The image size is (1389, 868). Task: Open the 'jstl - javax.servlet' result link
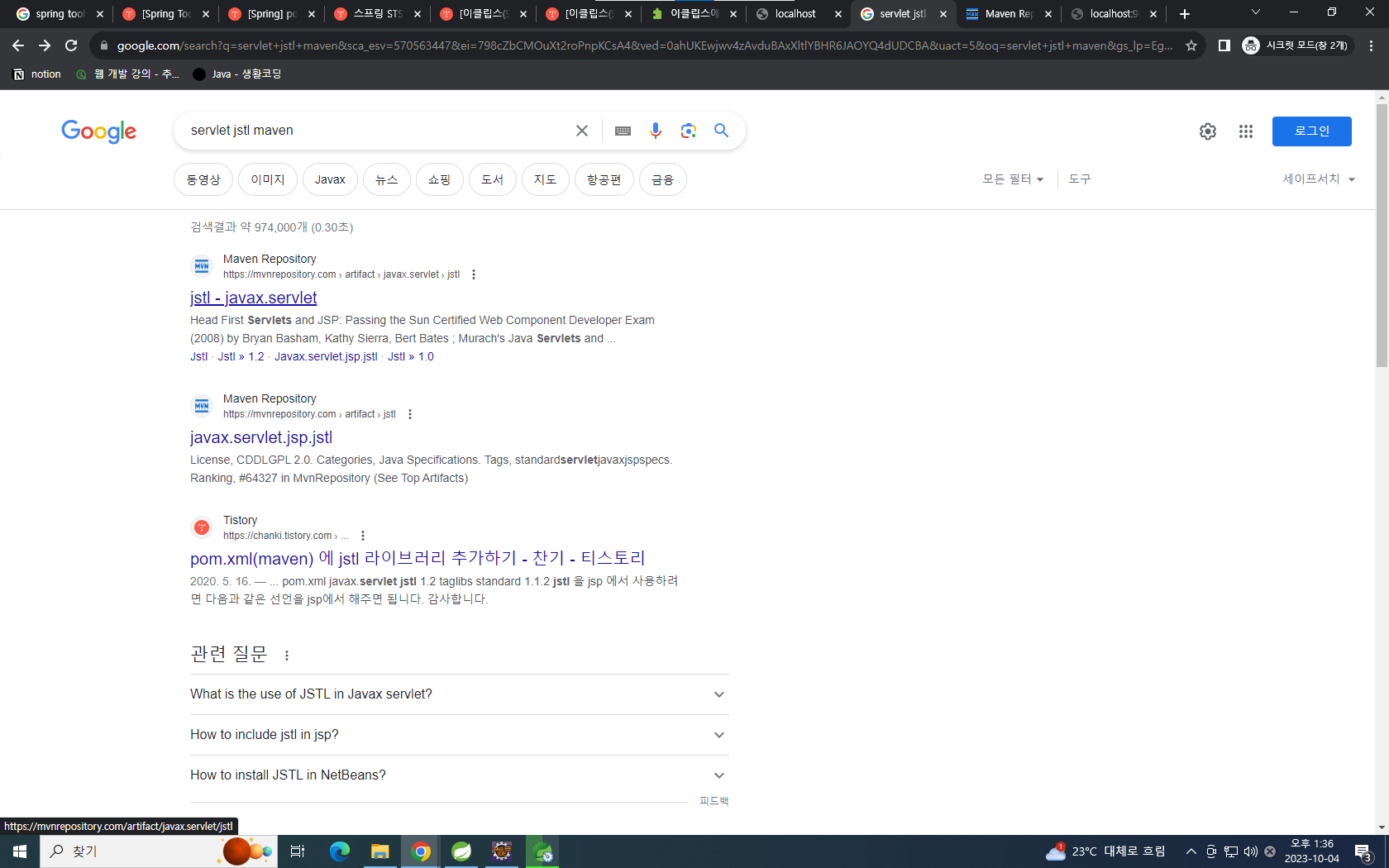(x=253, y=298)
